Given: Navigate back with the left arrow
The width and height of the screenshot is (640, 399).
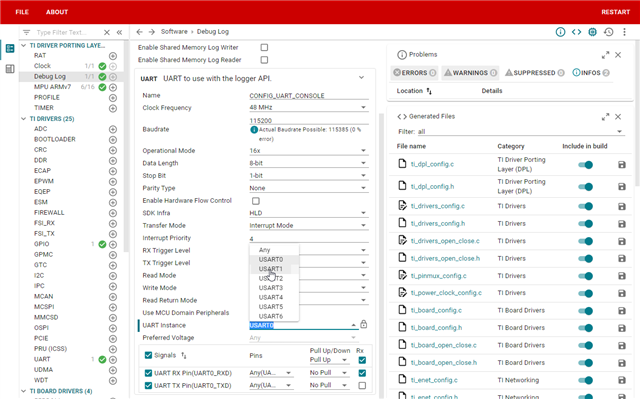Looking at the screenshot, I should 140,31.
